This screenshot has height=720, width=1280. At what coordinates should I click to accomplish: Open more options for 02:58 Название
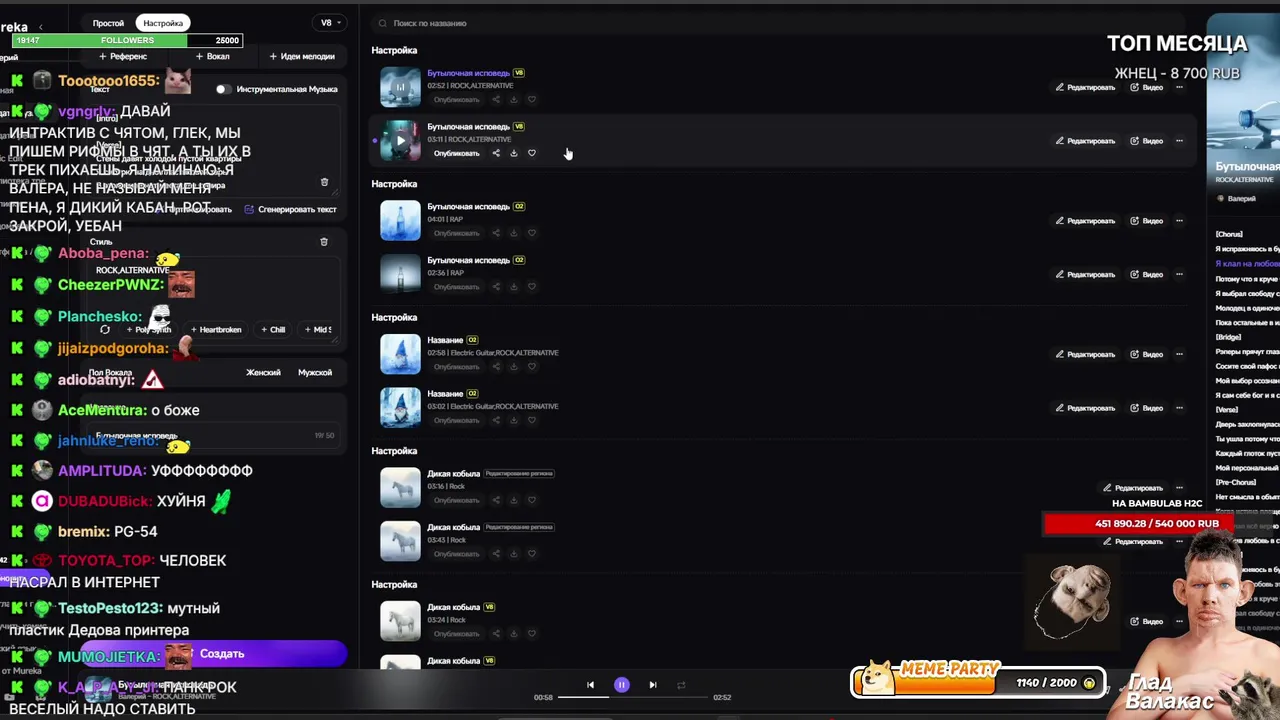point(1179,354)
